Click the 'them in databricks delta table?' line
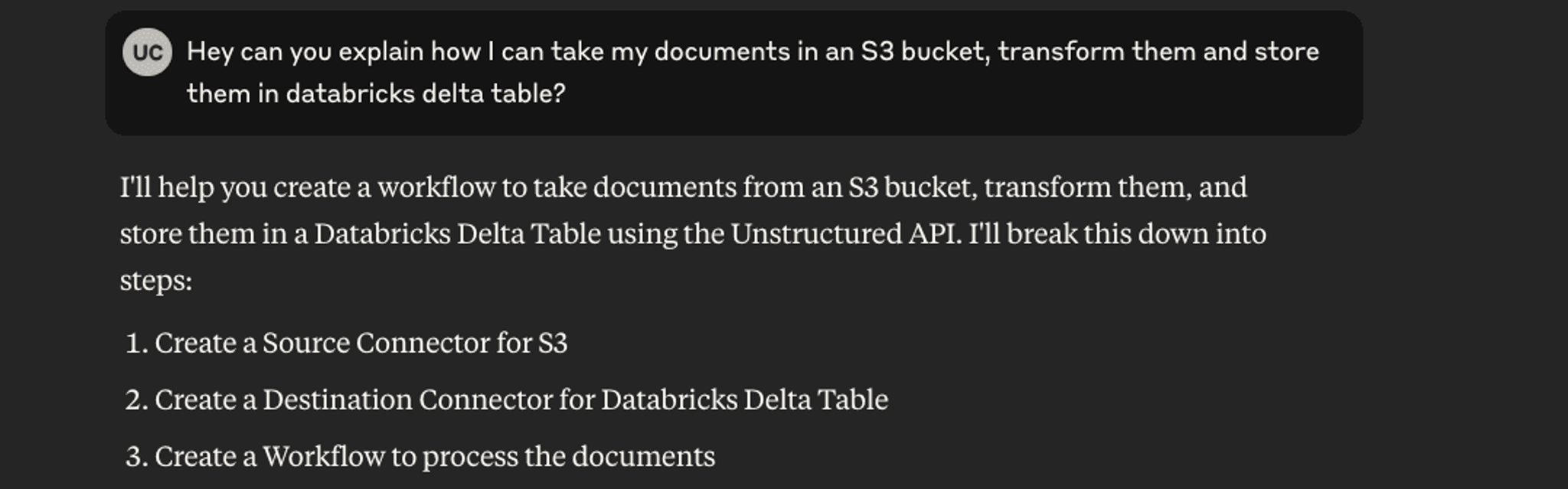The image size is (1568, 489). coord(376,93)
